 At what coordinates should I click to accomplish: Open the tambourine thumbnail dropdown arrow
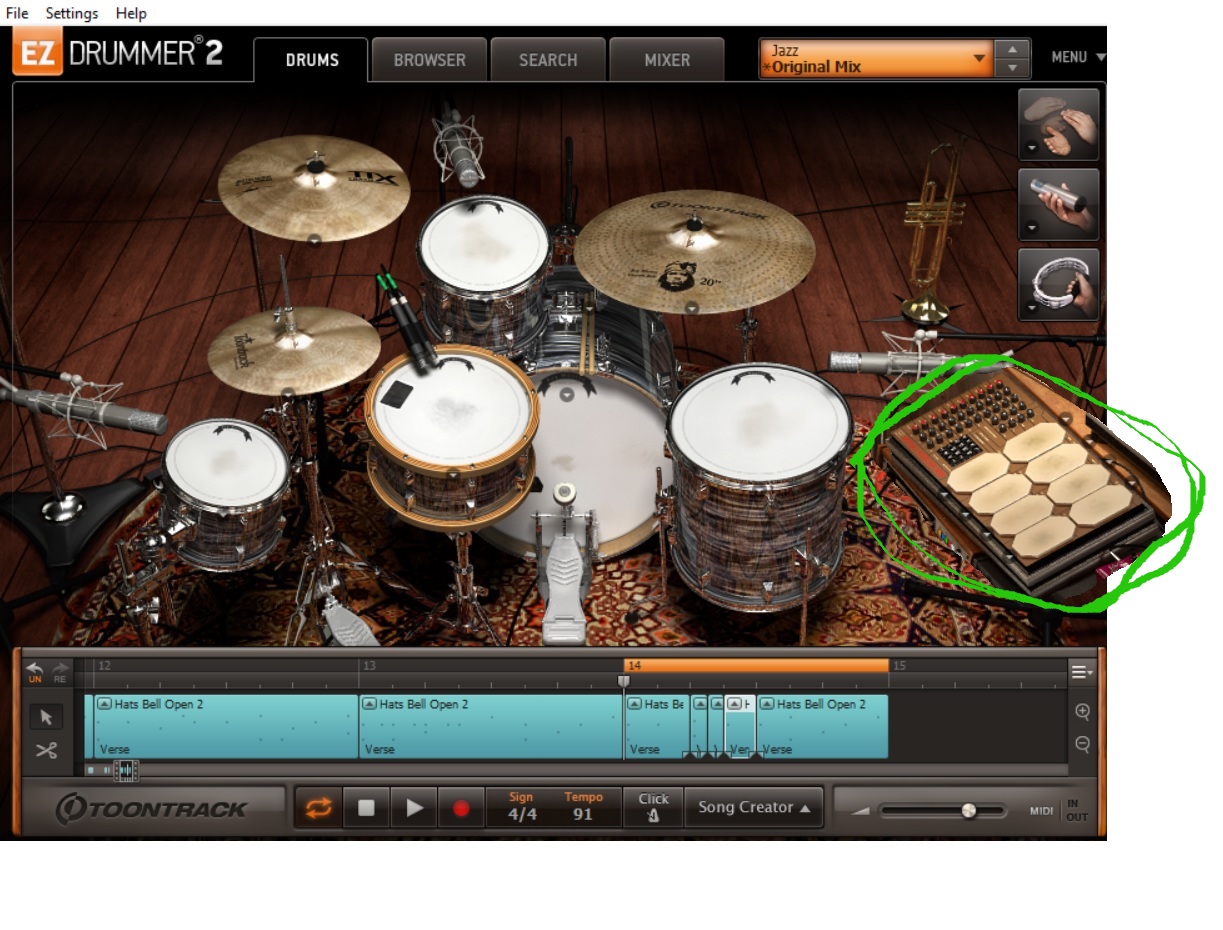(1030, 309)
